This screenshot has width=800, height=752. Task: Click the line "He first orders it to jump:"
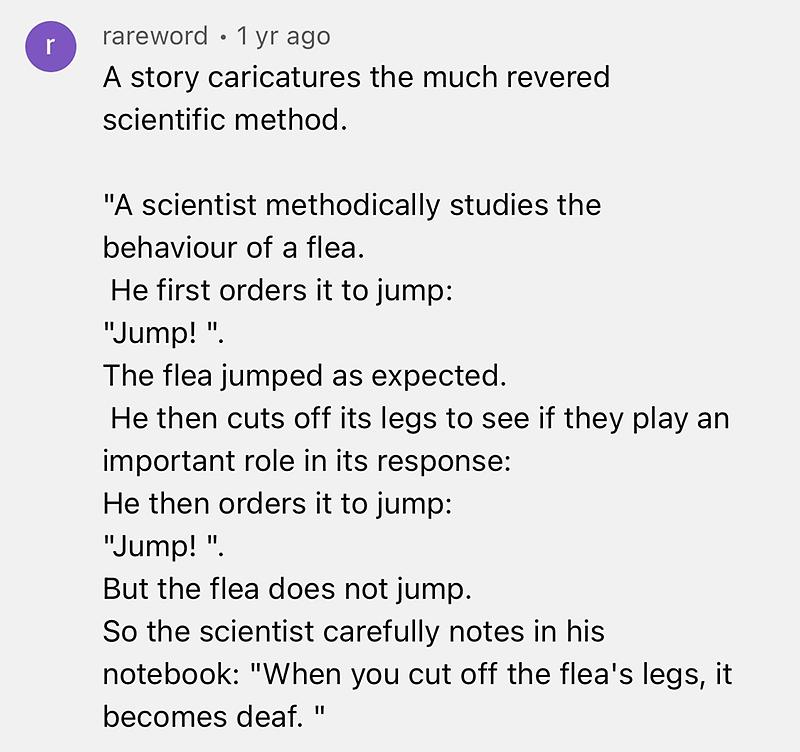click(284, 291)
